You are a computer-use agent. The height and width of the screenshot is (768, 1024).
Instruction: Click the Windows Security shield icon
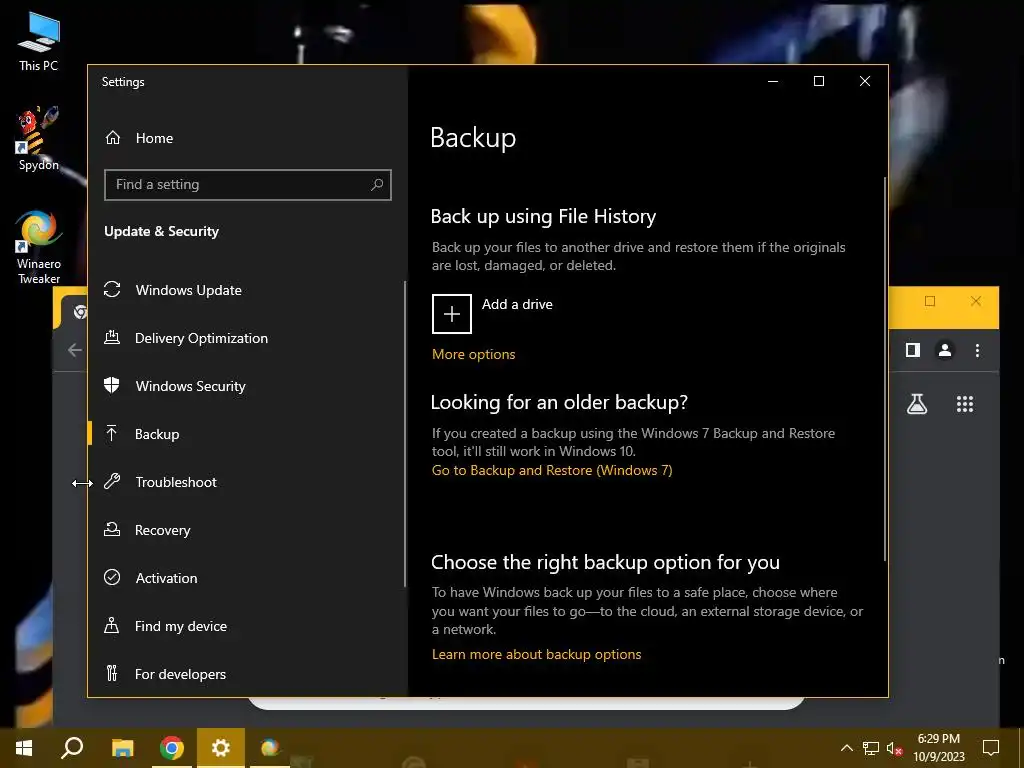pos(112,385)
